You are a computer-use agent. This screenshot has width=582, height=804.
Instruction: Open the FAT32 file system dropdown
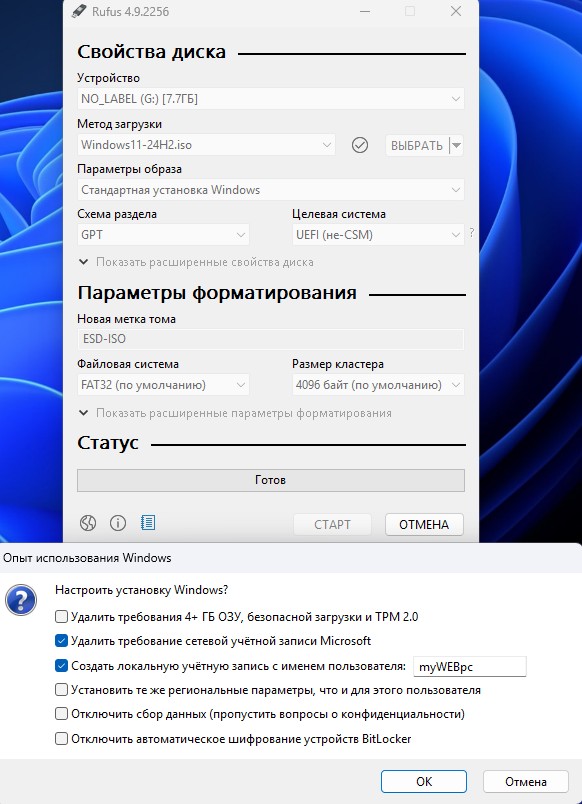click(163, 385)
